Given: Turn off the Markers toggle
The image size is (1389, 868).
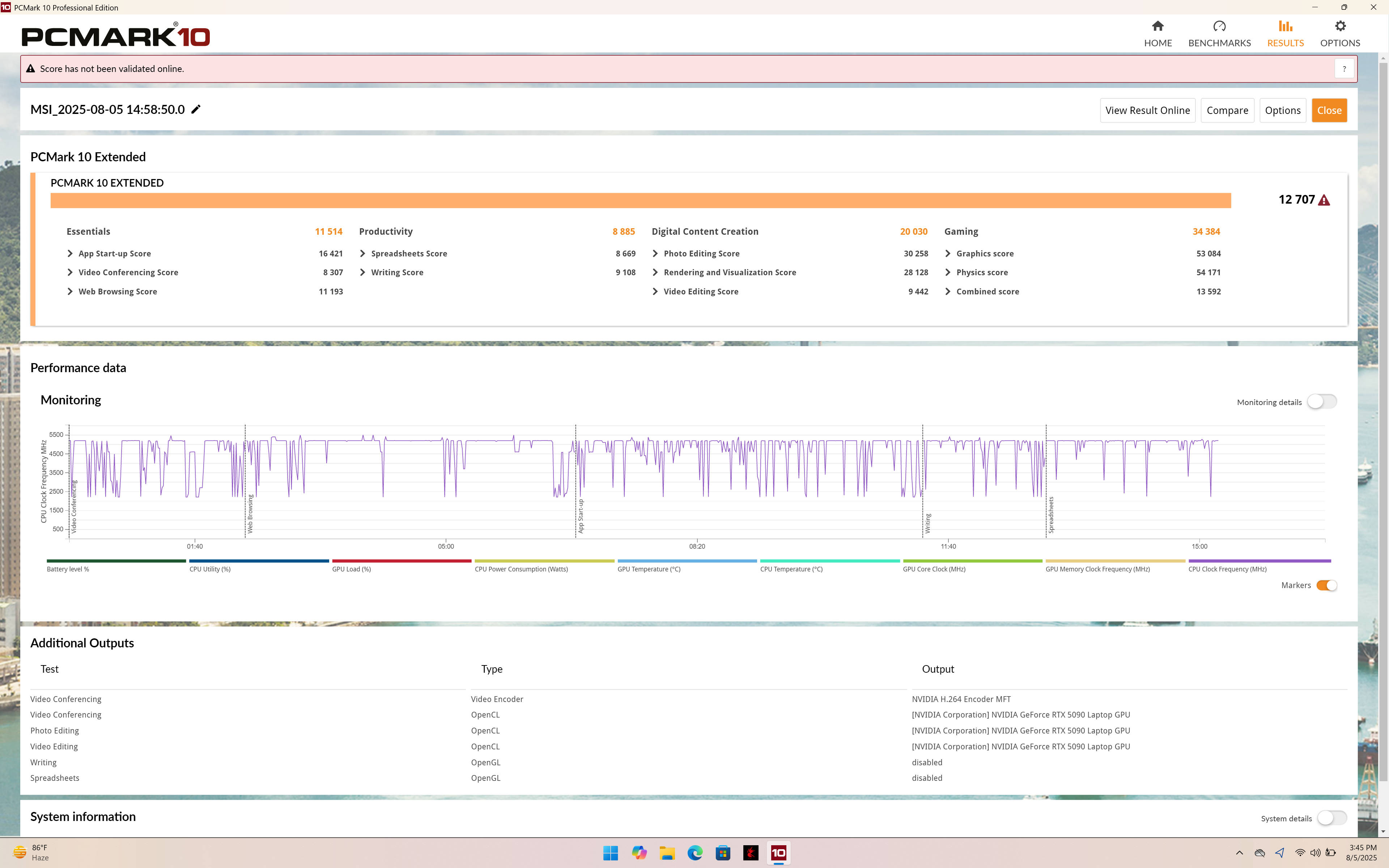Looking at the screenshot, I should (x=1326, y=586).
